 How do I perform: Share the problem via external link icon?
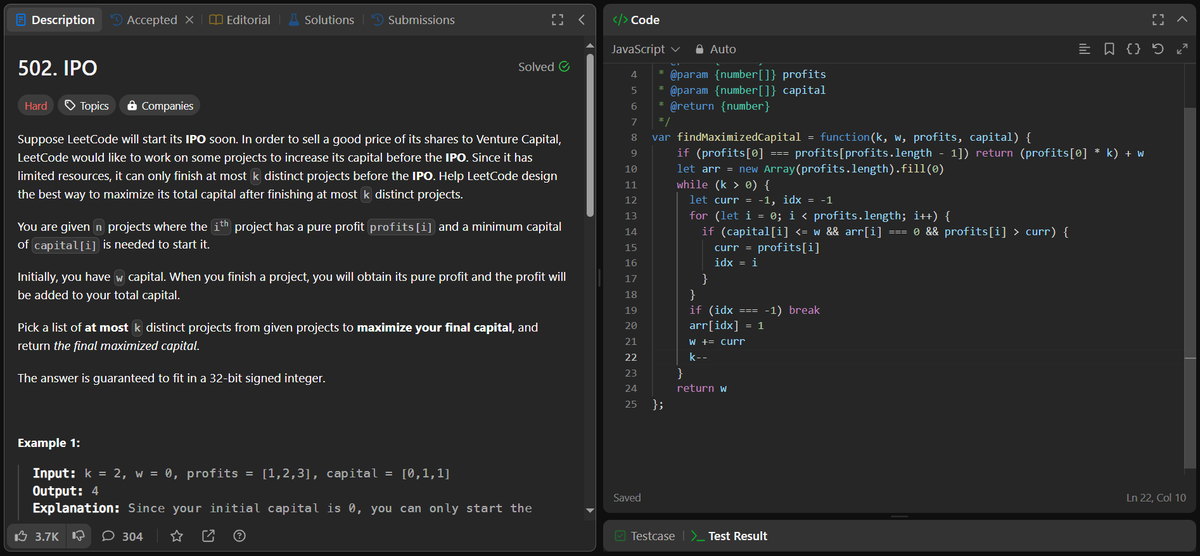tap(208, 537)
